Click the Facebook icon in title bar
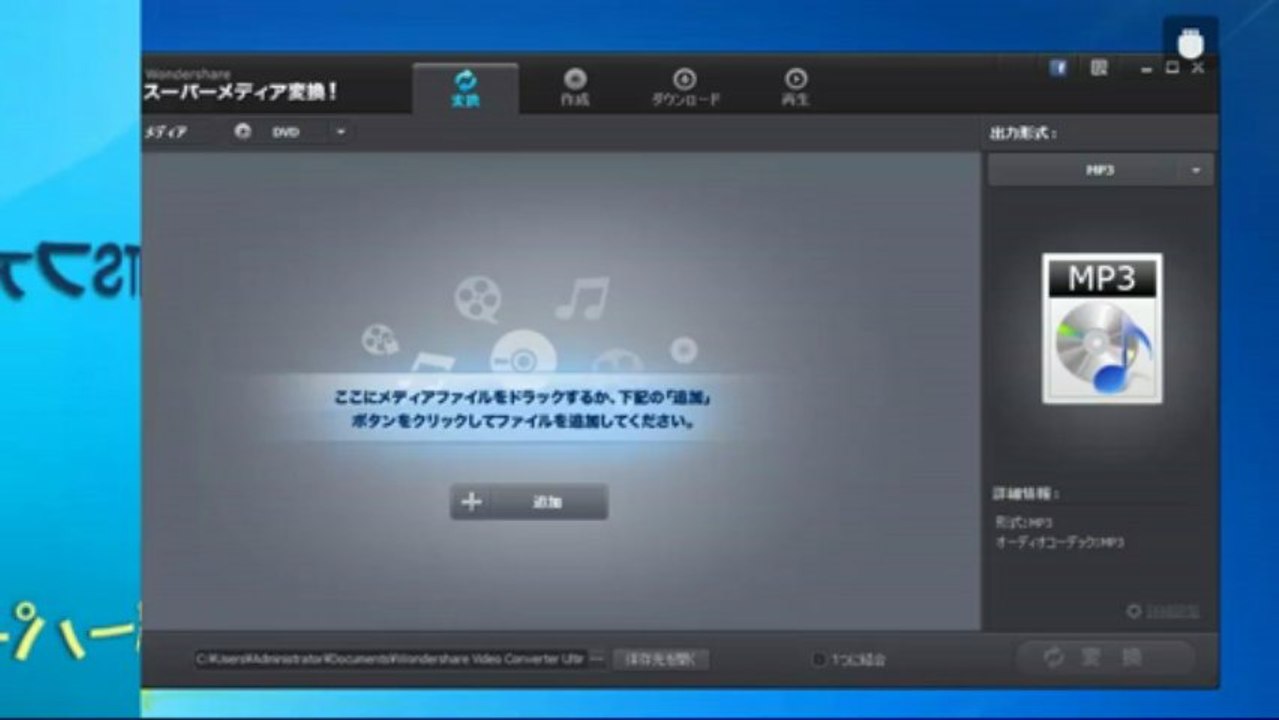The height and width of the screenshot is (720, 1279). tap(1058, 68)
